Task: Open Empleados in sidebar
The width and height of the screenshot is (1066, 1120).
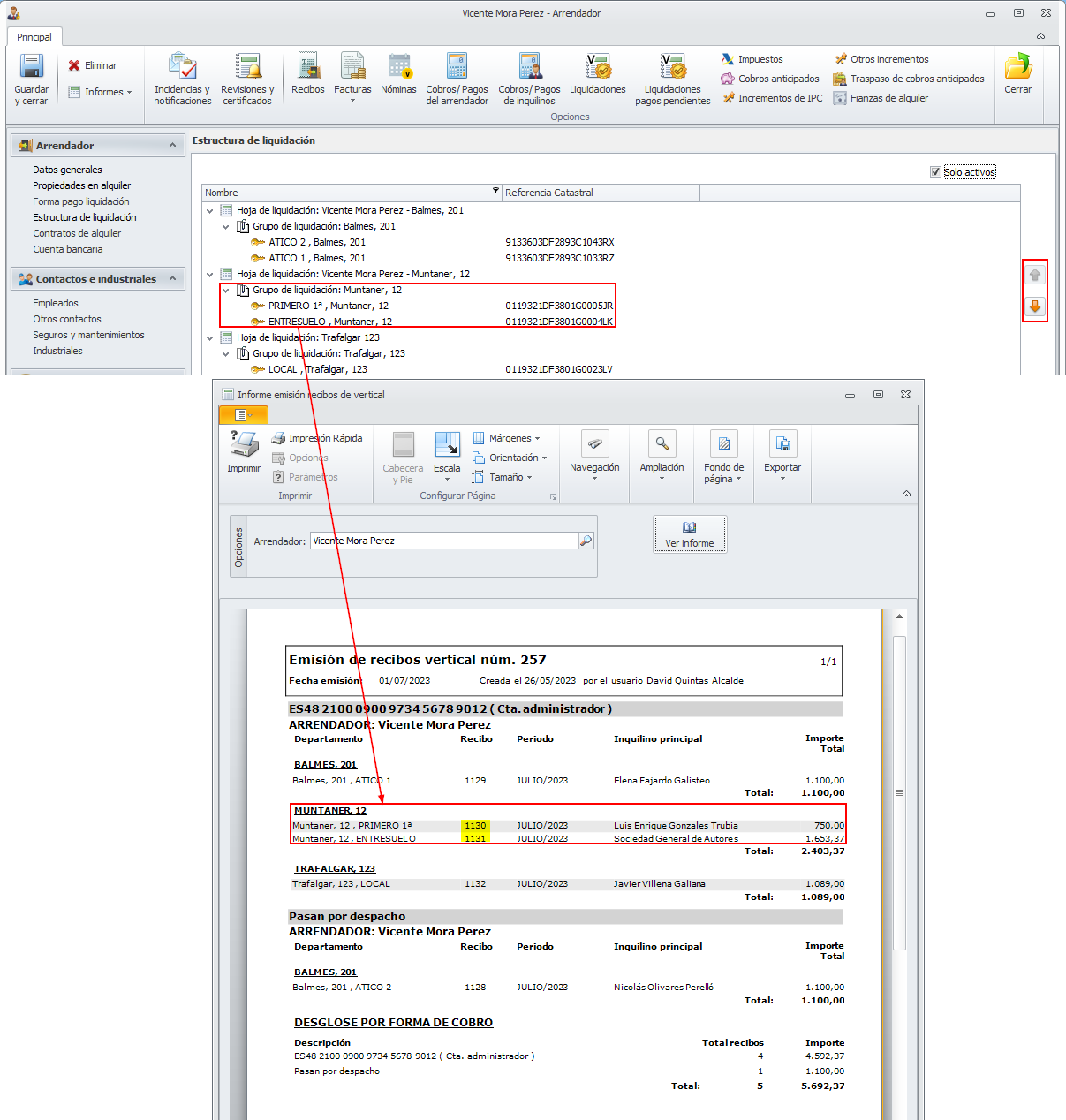Action: pyautogui.click(x=55, y=303)
